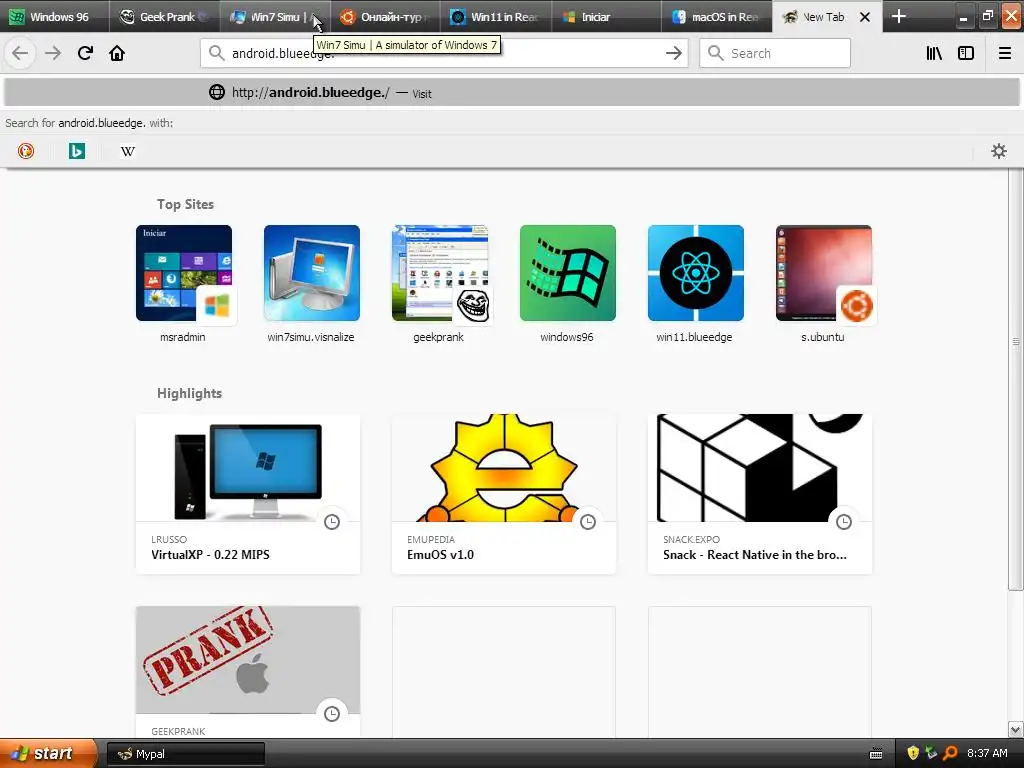Click the 8:37 AM taskbar clock

(x=987, y=753)
